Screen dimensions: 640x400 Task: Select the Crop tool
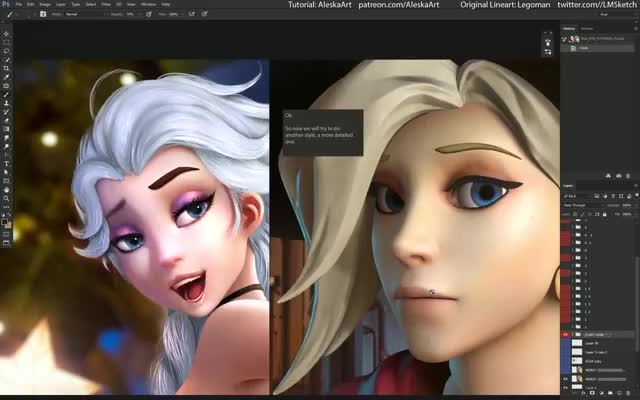click(x=6, y=68)
